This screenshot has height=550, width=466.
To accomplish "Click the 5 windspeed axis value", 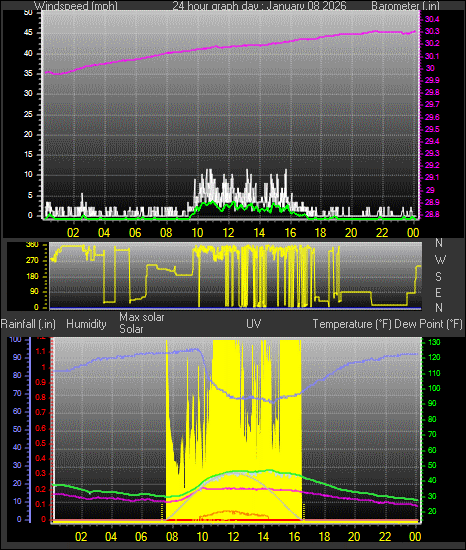I will (x=30, y=195).
